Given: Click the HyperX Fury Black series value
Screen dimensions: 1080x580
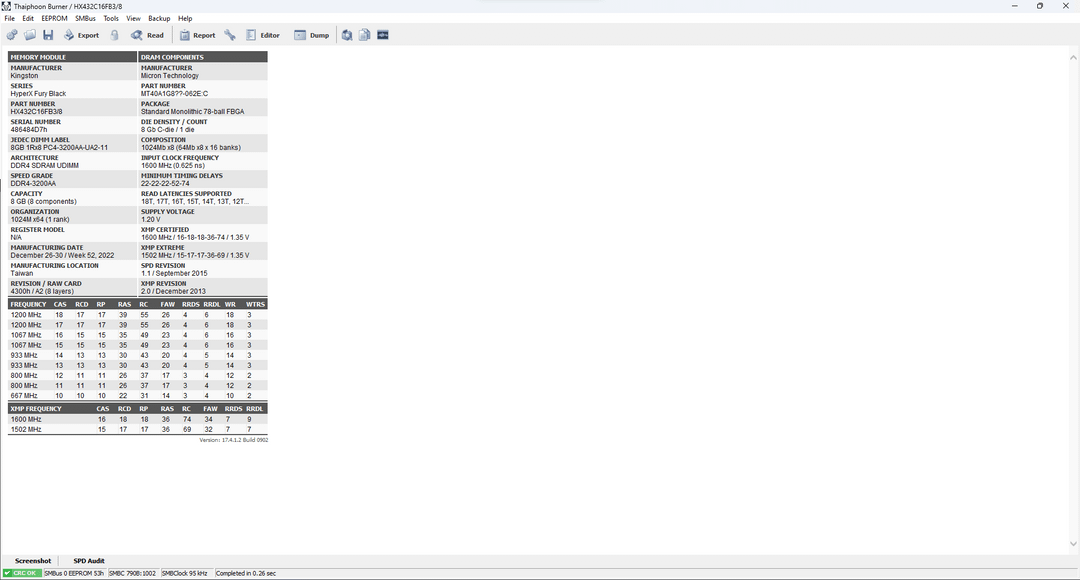Looking at the screenshot, I should (x=39, y=94).
